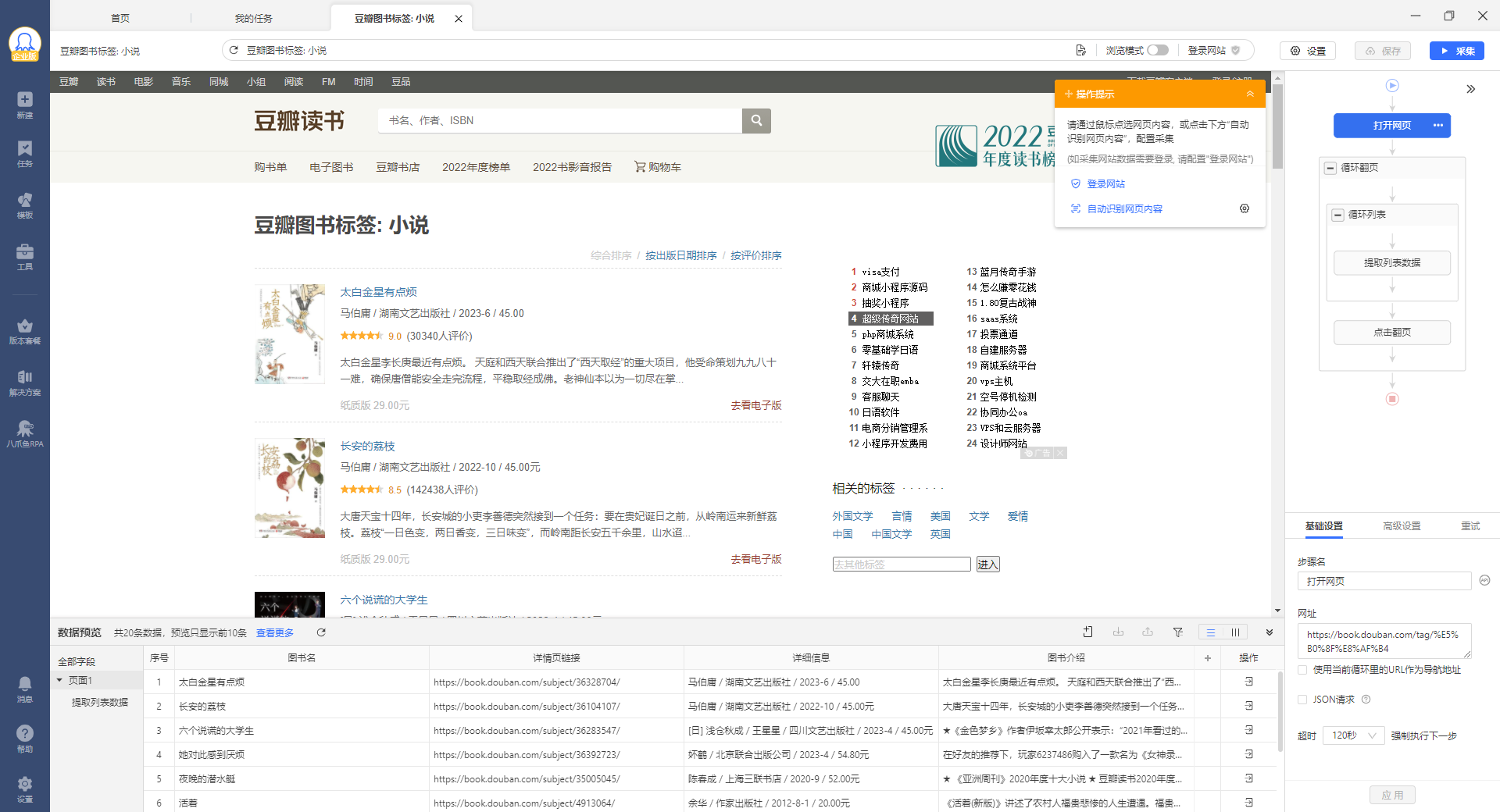
Task: Collapse the 循环列表 loop box
Action: pos(1337,215)
